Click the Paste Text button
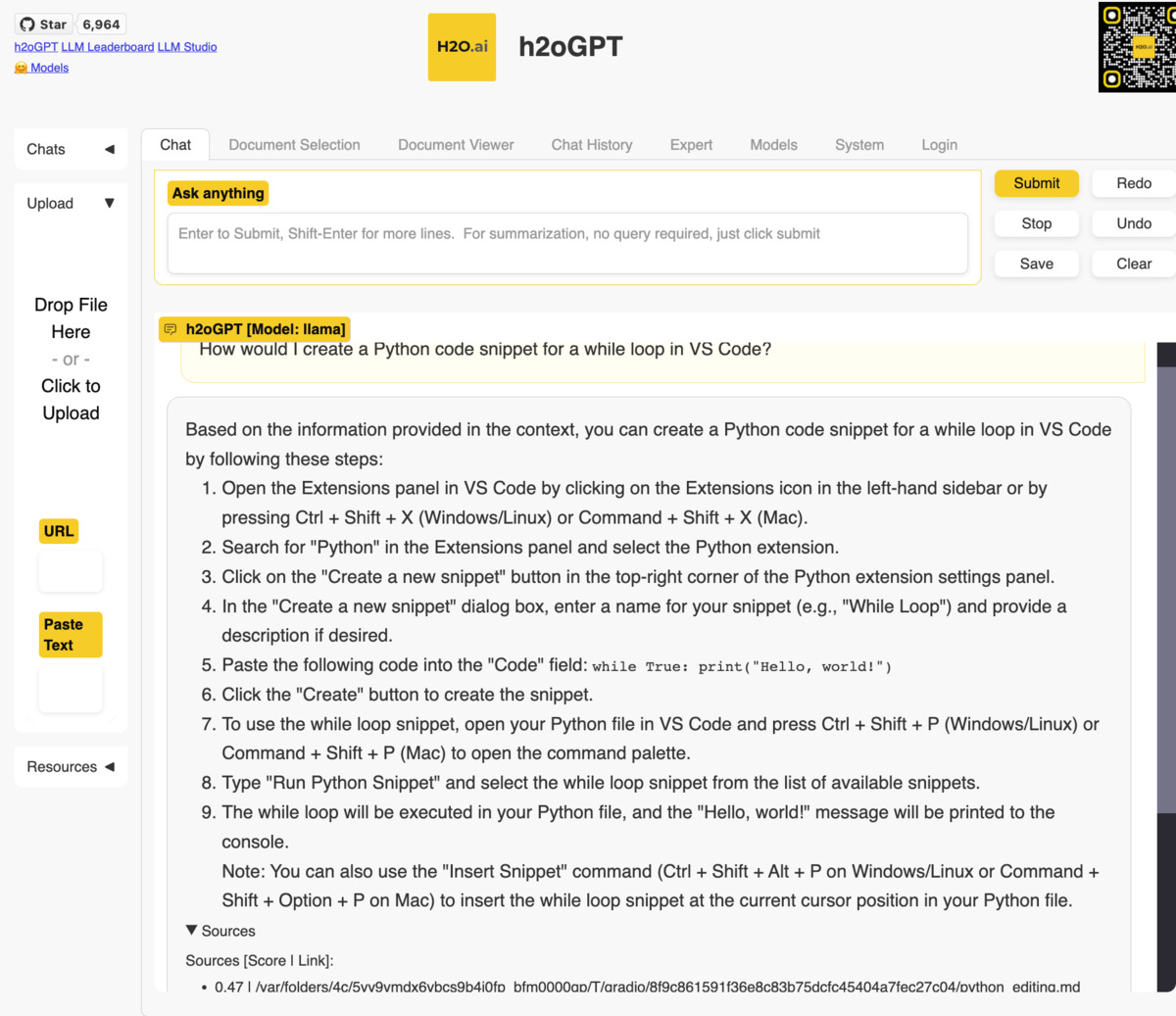The image size is (1176, 1016). point(70,634)
